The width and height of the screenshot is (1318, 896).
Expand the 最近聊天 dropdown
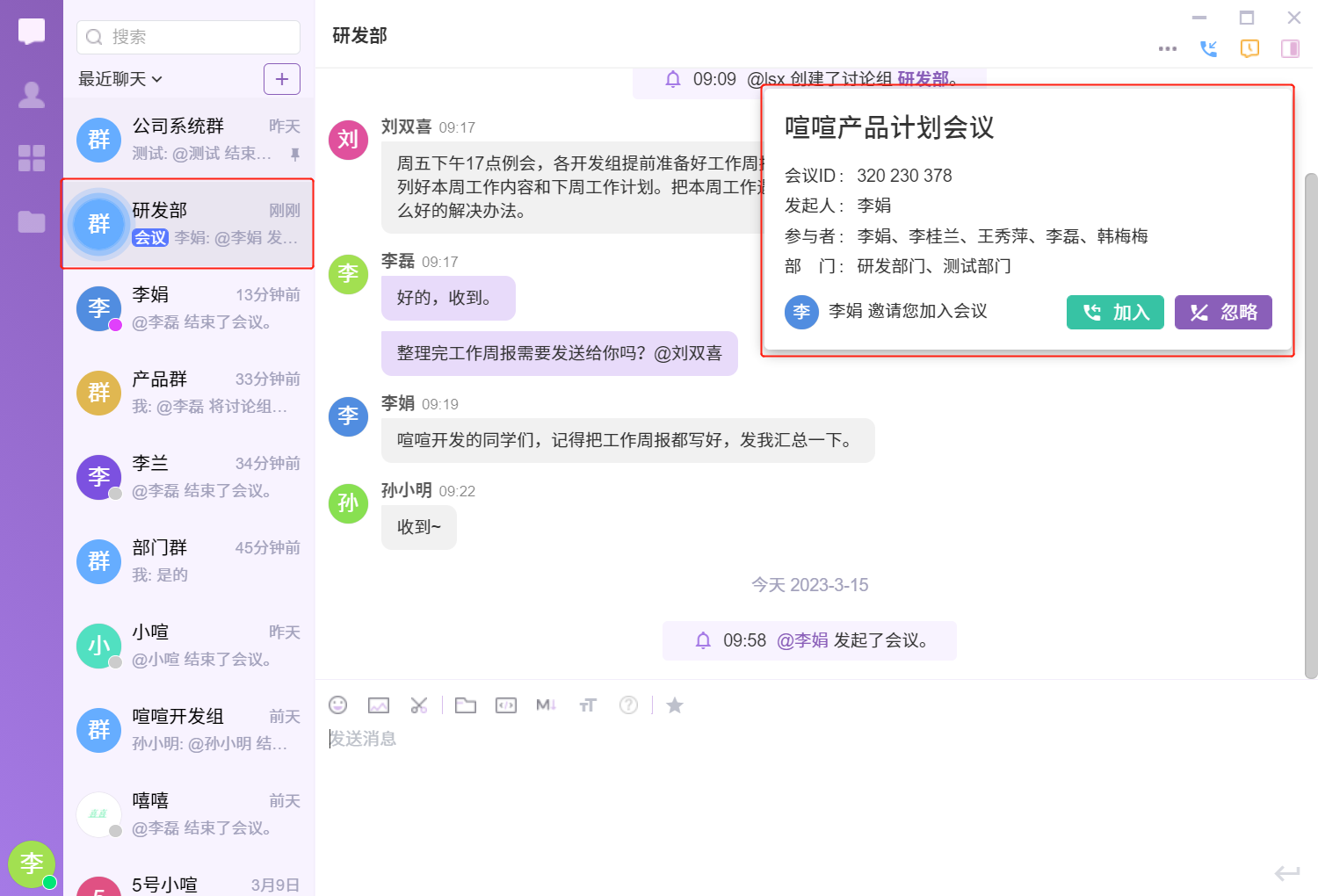click(120, 79)
